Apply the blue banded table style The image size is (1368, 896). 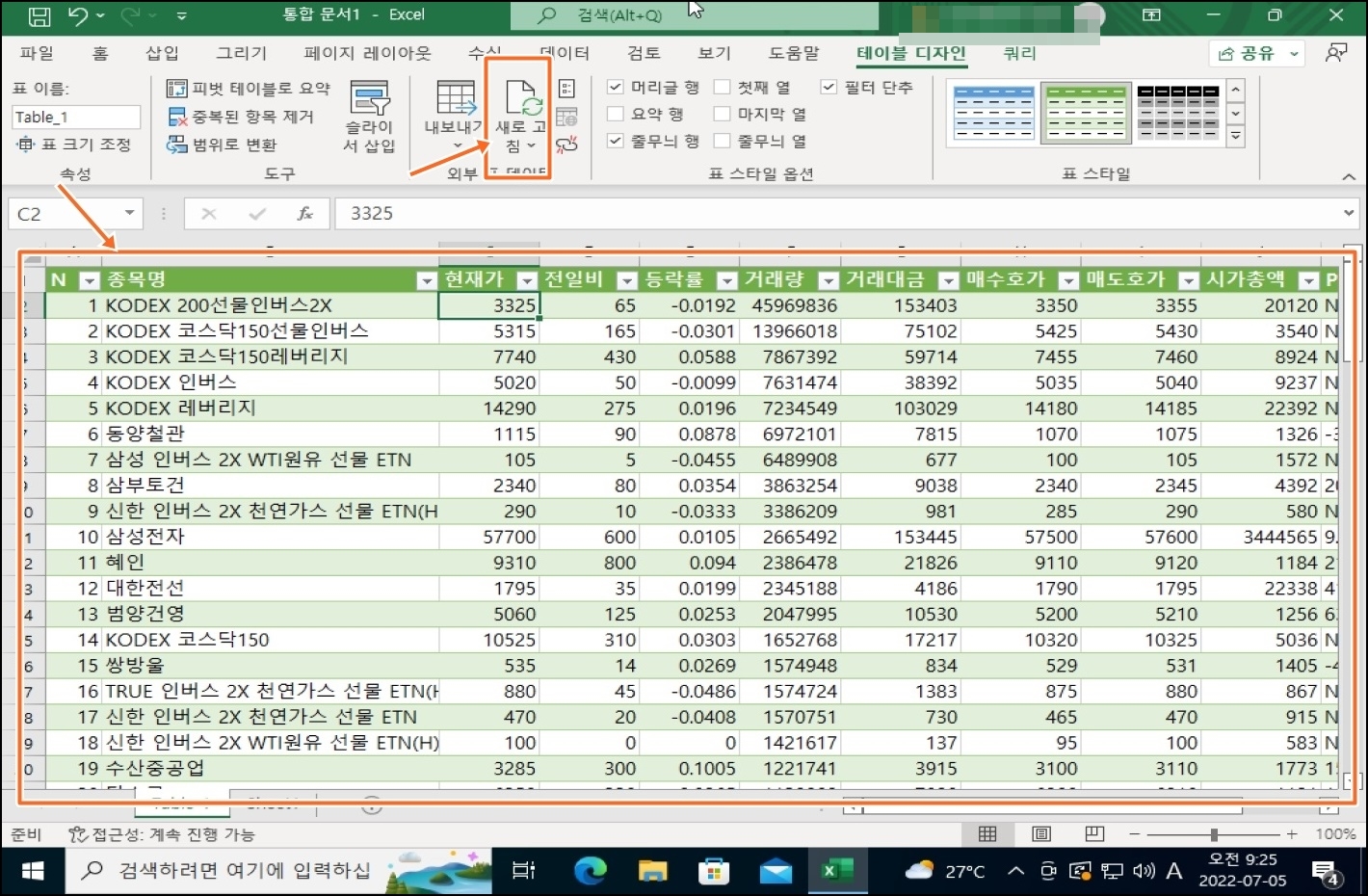[993, 113]
